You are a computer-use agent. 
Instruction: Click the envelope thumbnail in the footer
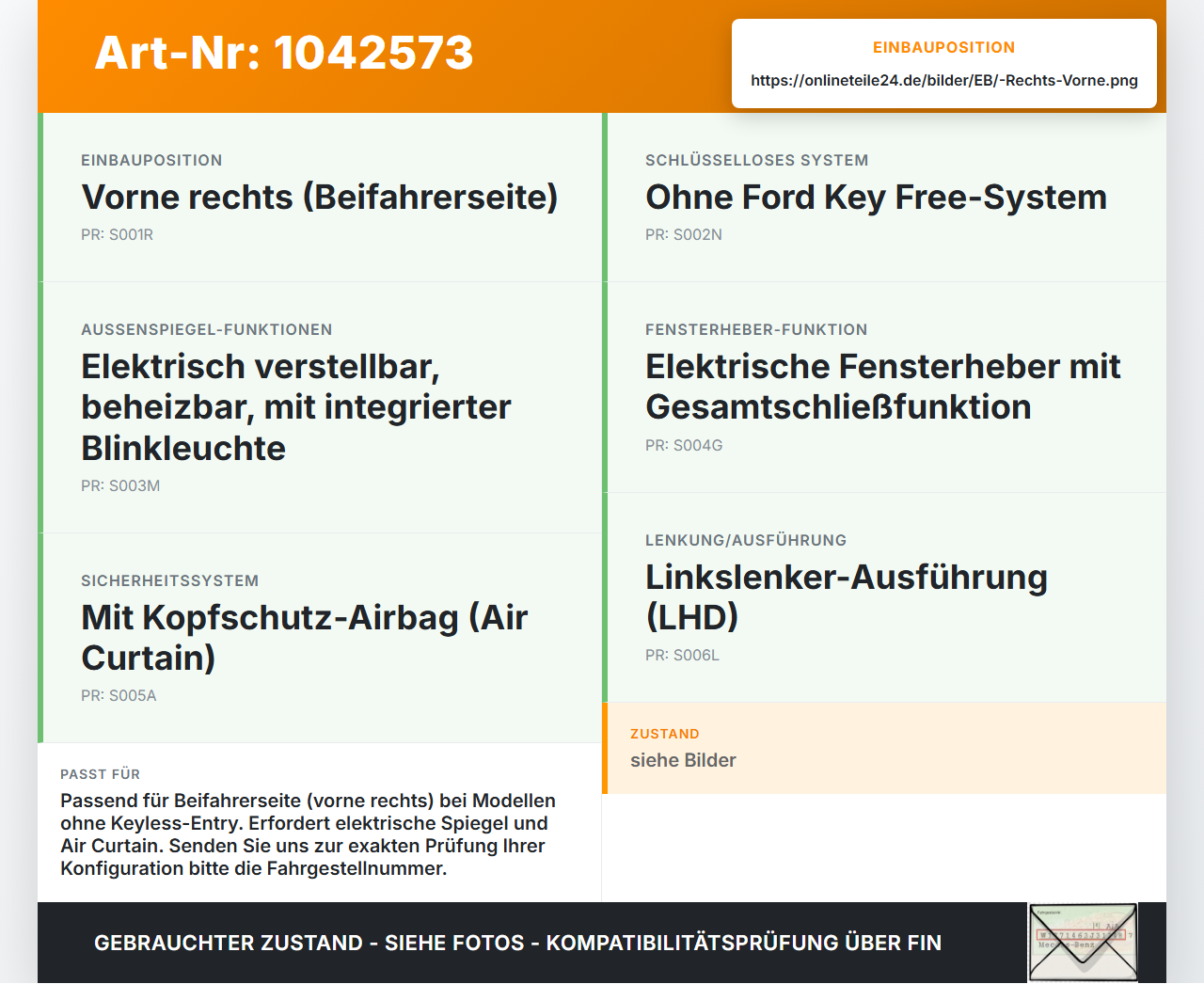(1083, 943)
